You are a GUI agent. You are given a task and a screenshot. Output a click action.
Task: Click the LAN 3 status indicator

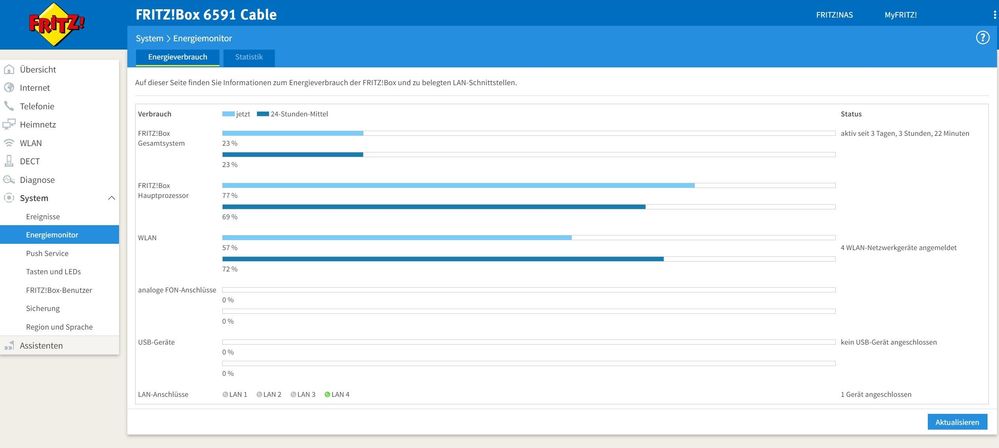[x=293, y=394]
